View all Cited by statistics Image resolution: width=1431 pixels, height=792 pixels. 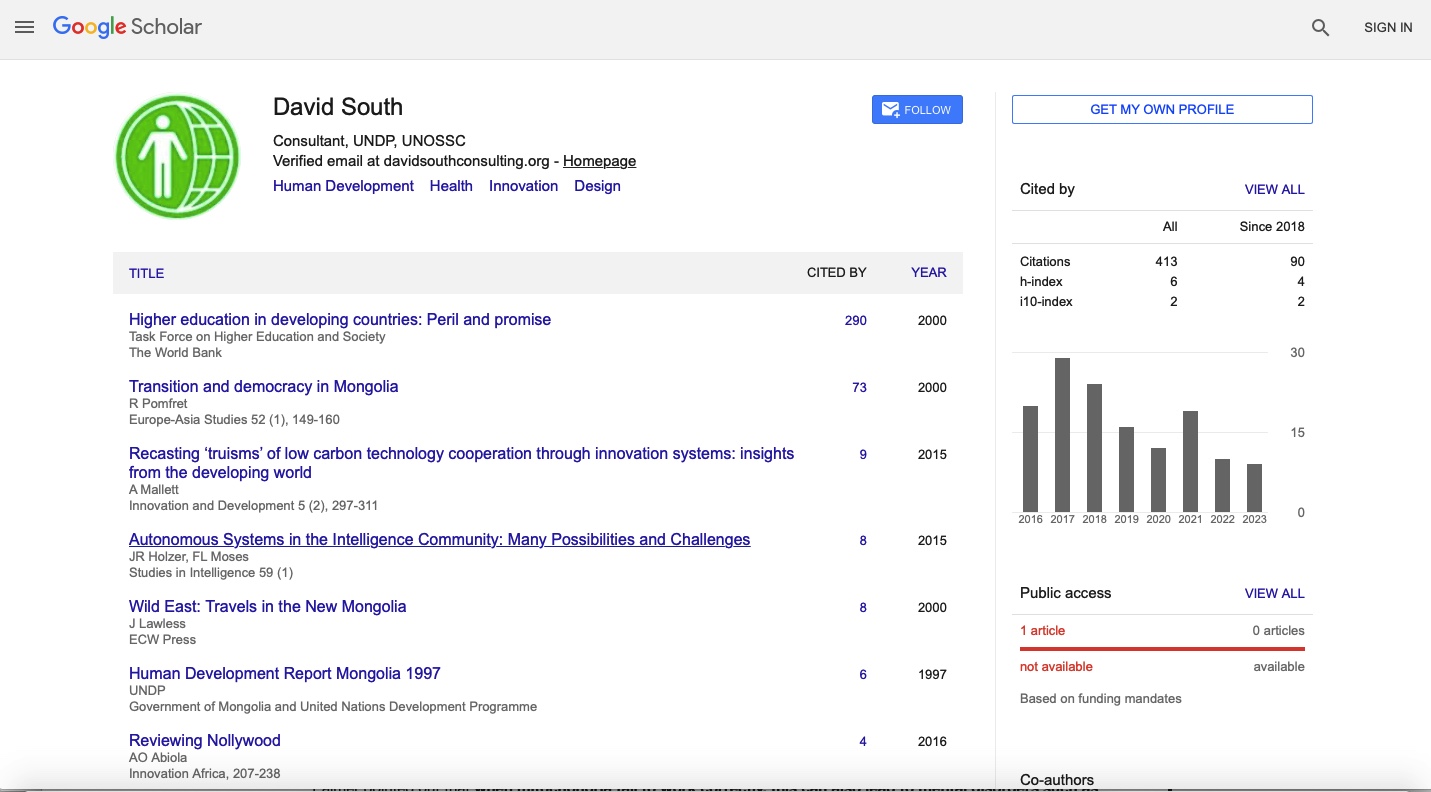1274,189
